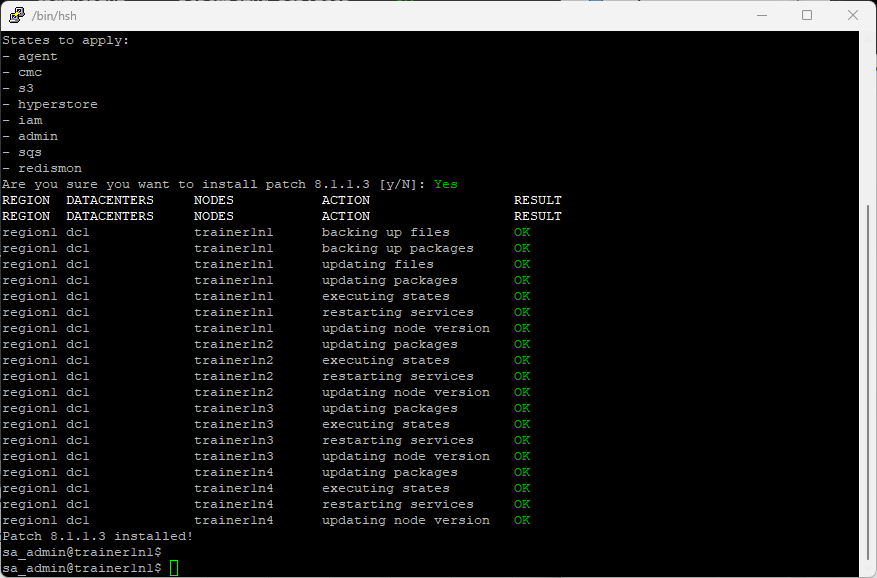Screen dimensions: 877x578
Task: Click 'backing up files' action text
Action: (385, 232)
